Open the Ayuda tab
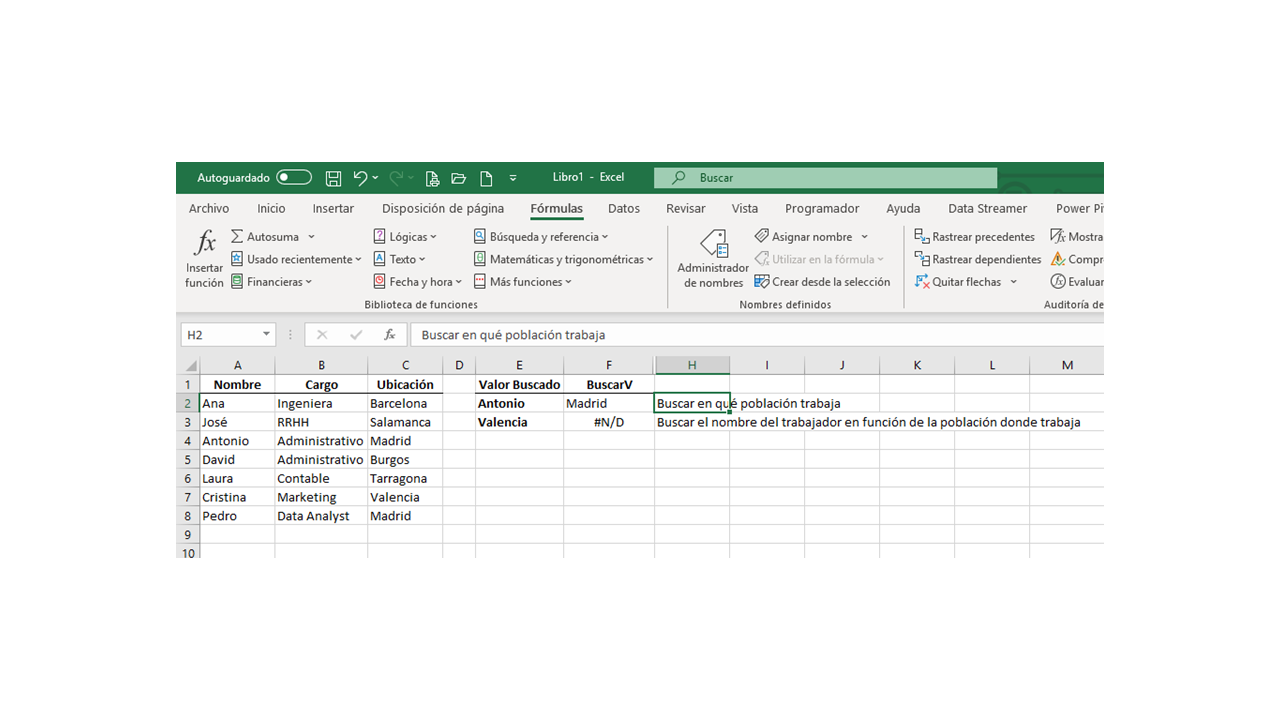This screenshot has width=1280, height=720. click(903, 209)
